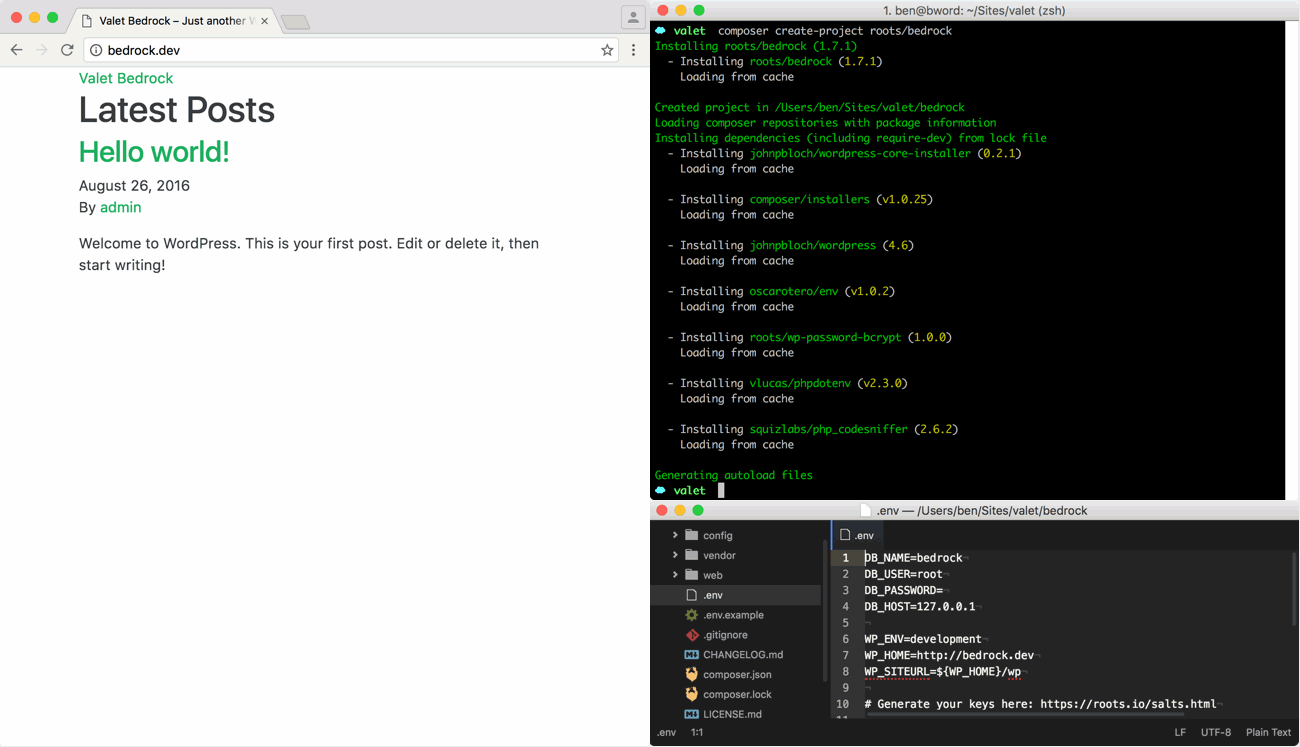Click the WP_HOME=http://bedrock.dev line

(x=949, y=655)
